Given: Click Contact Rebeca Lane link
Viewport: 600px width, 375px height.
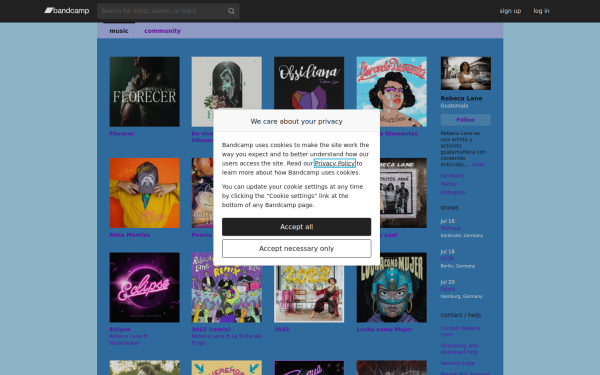Looking at the screenshot, I should (460, 331).
